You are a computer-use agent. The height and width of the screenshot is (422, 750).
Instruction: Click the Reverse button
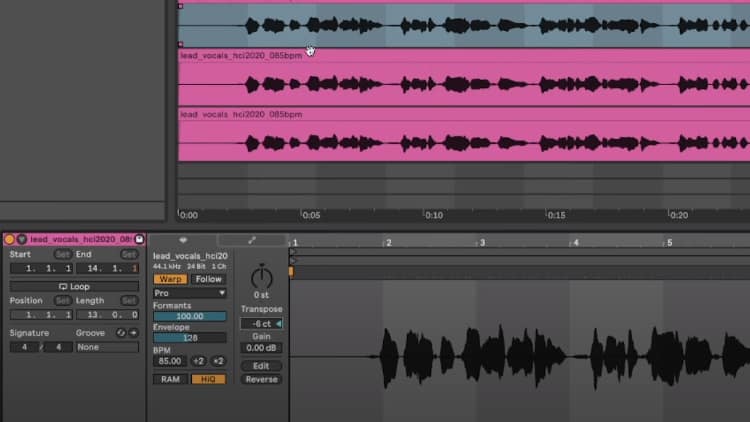pyautogui.click(x=261, y=379)
